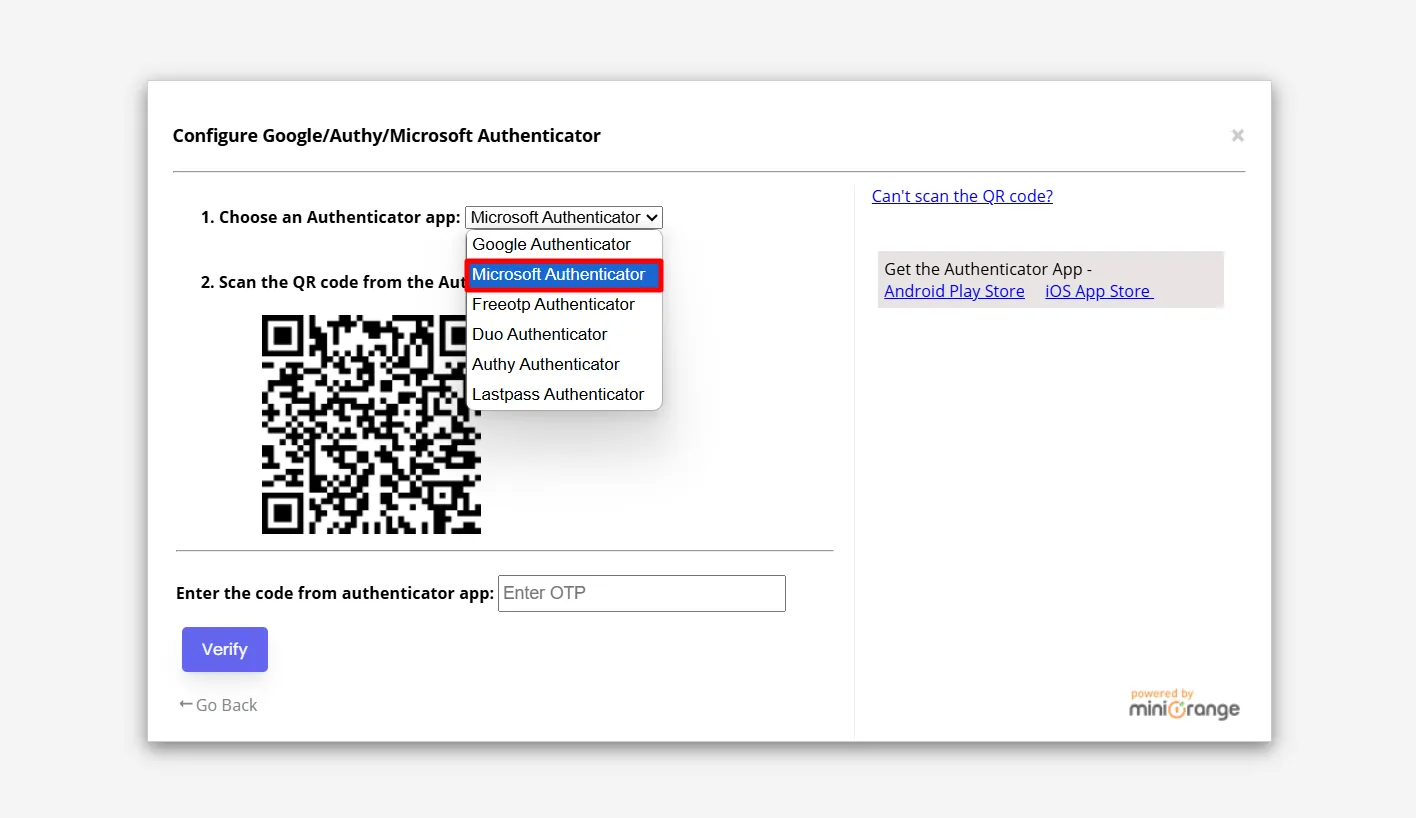
Task: Select Freeotp Authenticator option
Action: click(553, 304)
